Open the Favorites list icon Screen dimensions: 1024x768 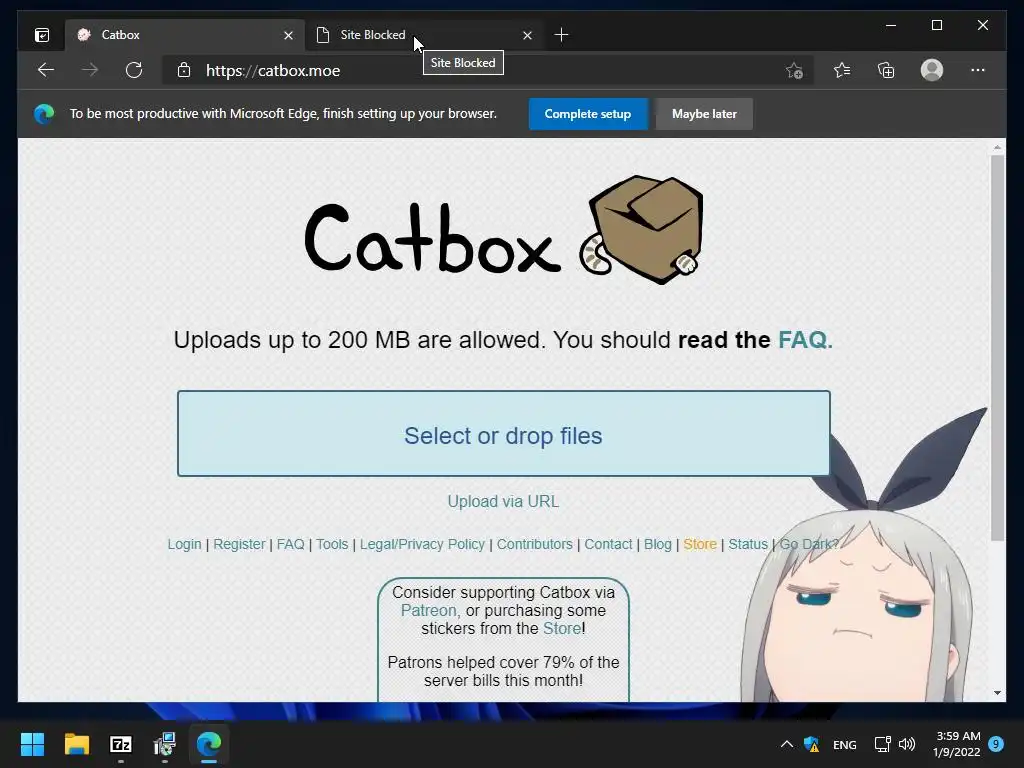click(842, 70)
